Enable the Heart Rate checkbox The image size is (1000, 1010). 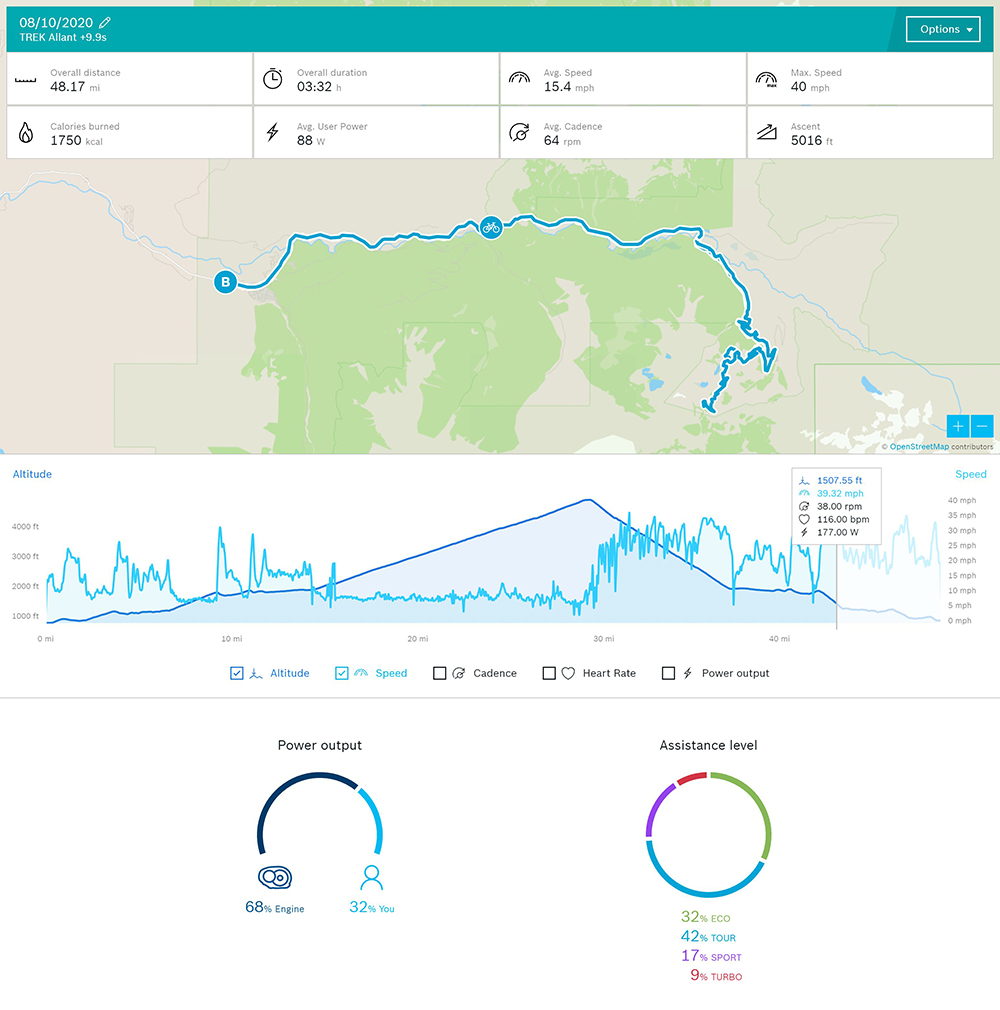click(549, 673)
